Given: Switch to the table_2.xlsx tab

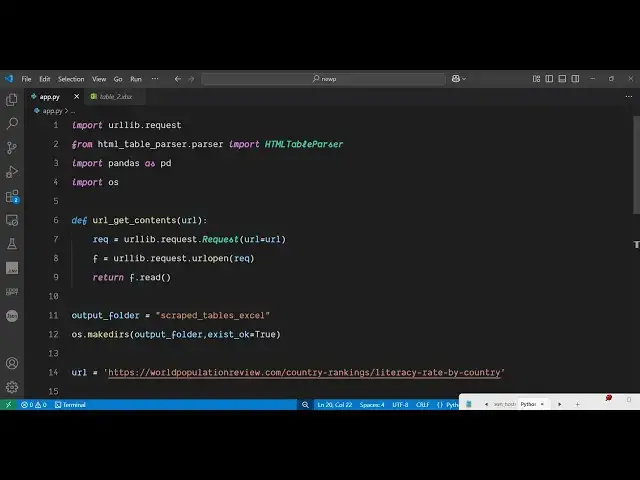Looking at the screenshot, I should tap(116, 97).
